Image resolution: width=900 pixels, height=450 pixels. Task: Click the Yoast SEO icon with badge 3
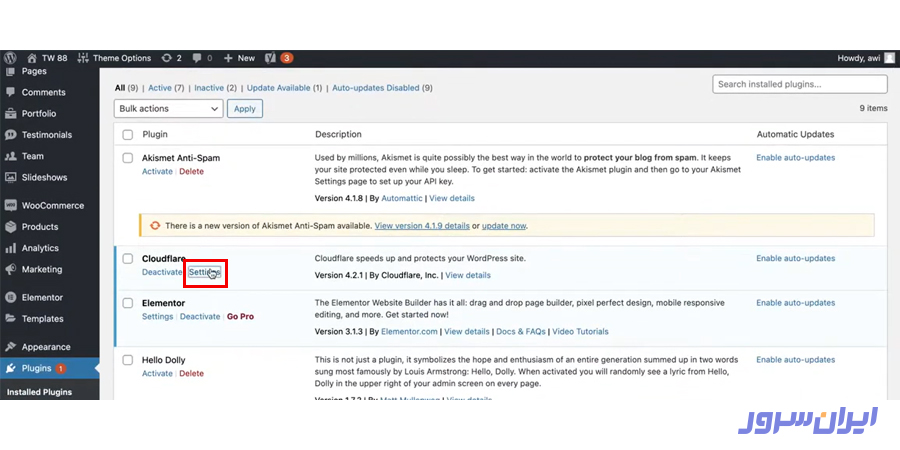coord(270,58)
